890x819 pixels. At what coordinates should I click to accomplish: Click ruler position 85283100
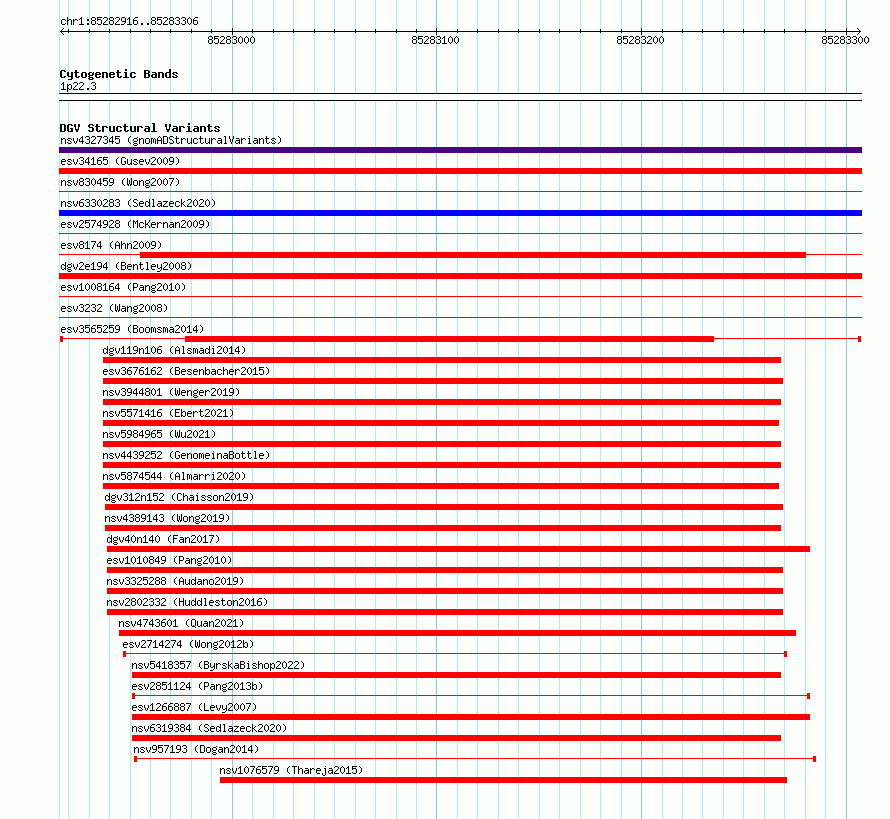(435, 40)
